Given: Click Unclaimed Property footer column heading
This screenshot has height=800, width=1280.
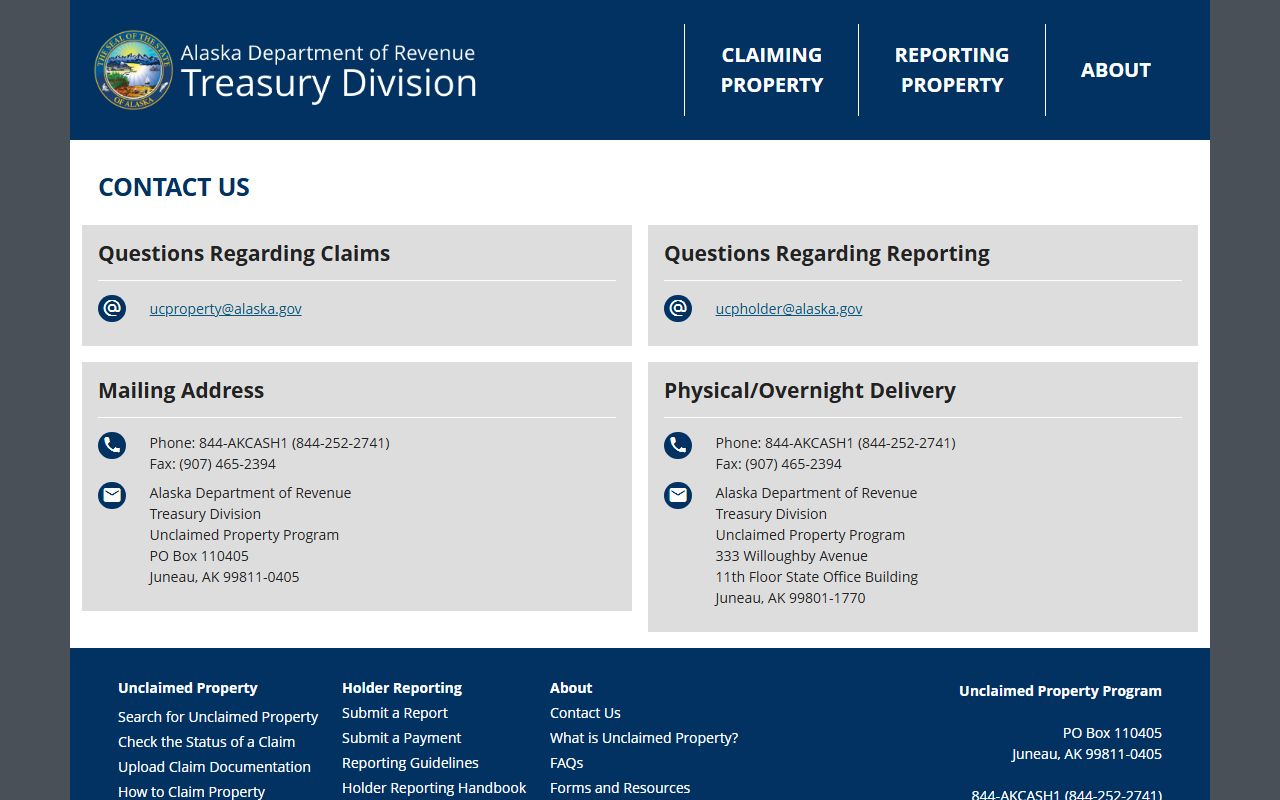Looking at the screenshot, I should [x=188, y=688].
